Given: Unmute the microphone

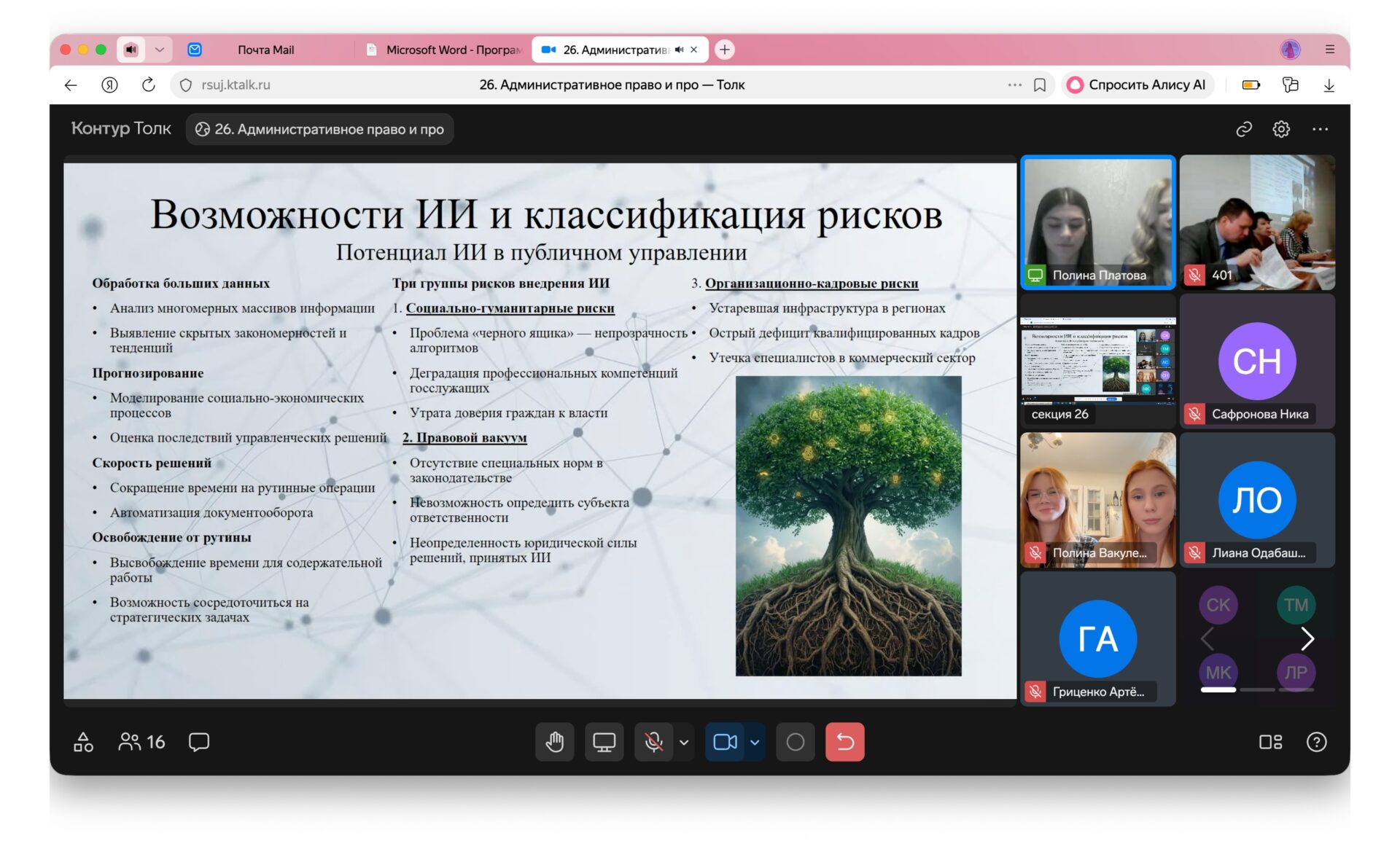Looking at the screenshot, I should [x=653, y=742].
